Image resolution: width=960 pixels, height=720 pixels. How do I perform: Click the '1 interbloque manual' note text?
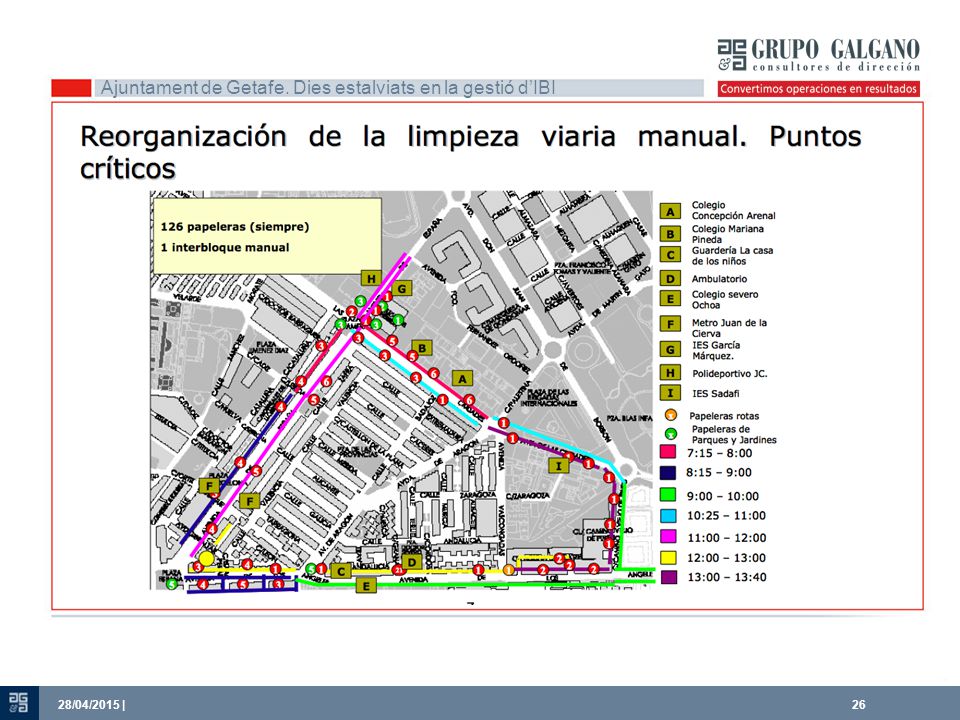click(x=225, y=247)
